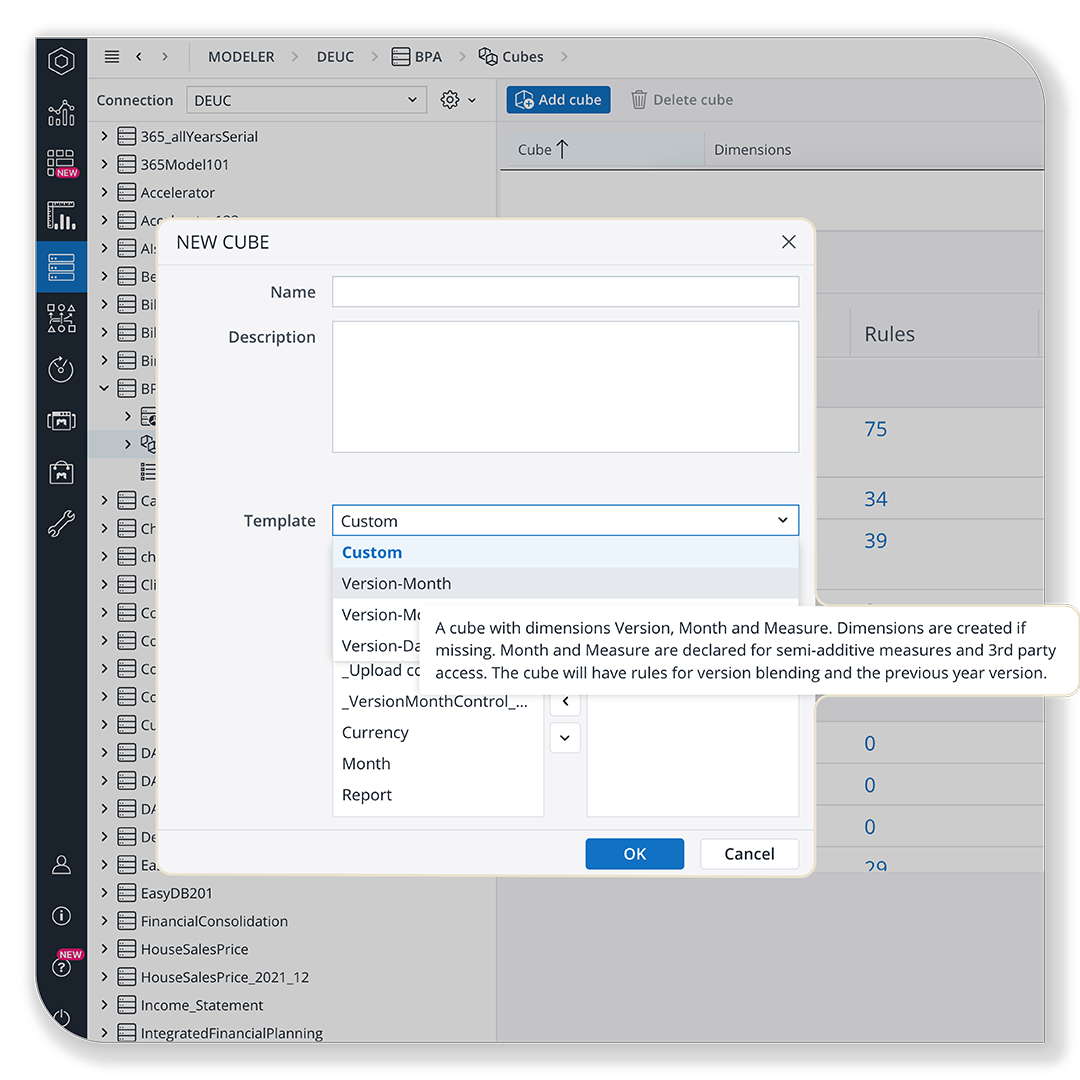The height and width of the screenshot is (1080, 1080).
Task: Open the Connection dropdown showing DEUC
Action: [x=305, y=100]
